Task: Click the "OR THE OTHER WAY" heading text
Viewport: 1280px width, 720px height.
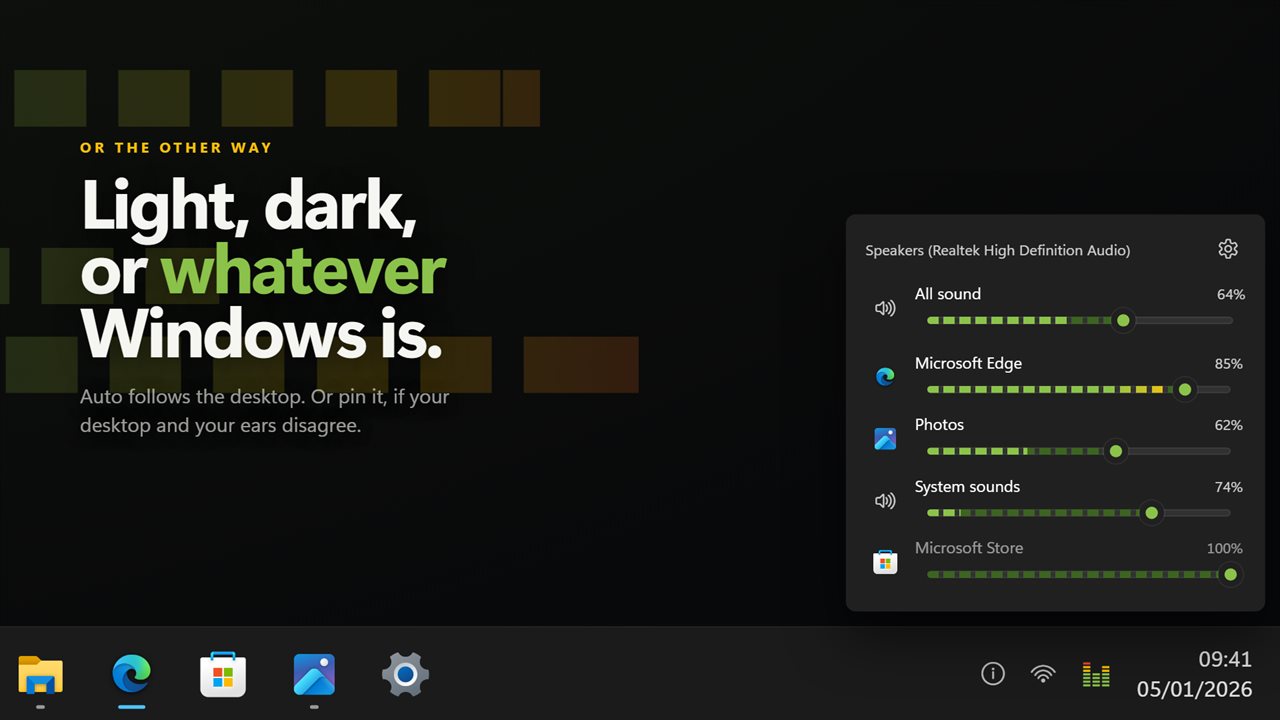Action: tap(176, 147)
